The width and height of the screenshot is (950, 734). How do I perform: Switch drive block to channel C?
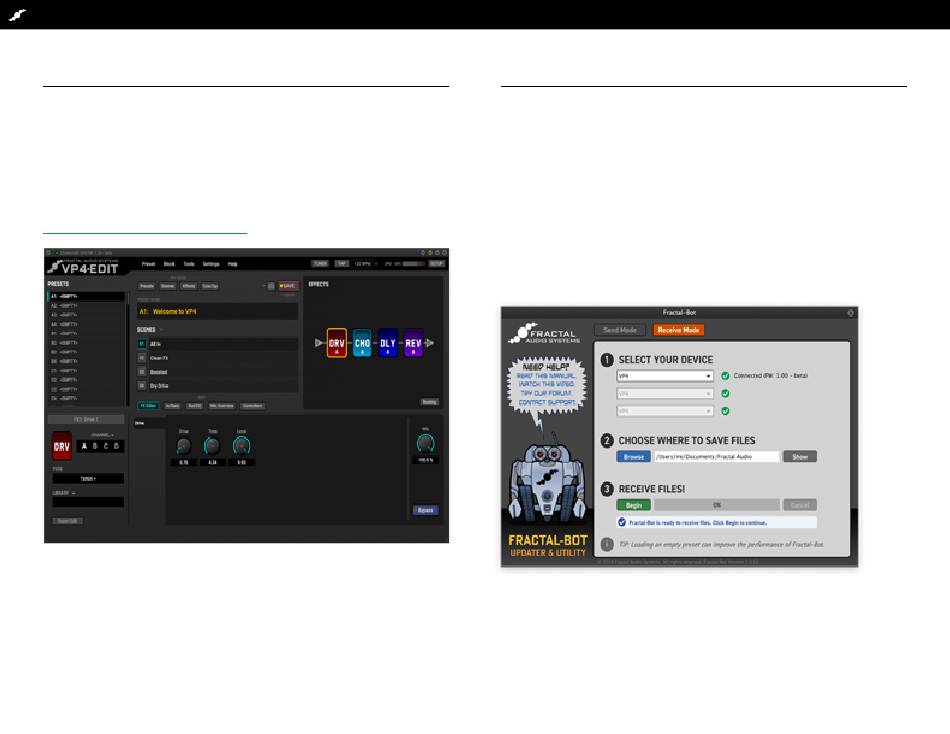pyautogui.click(x=105, y=446)
